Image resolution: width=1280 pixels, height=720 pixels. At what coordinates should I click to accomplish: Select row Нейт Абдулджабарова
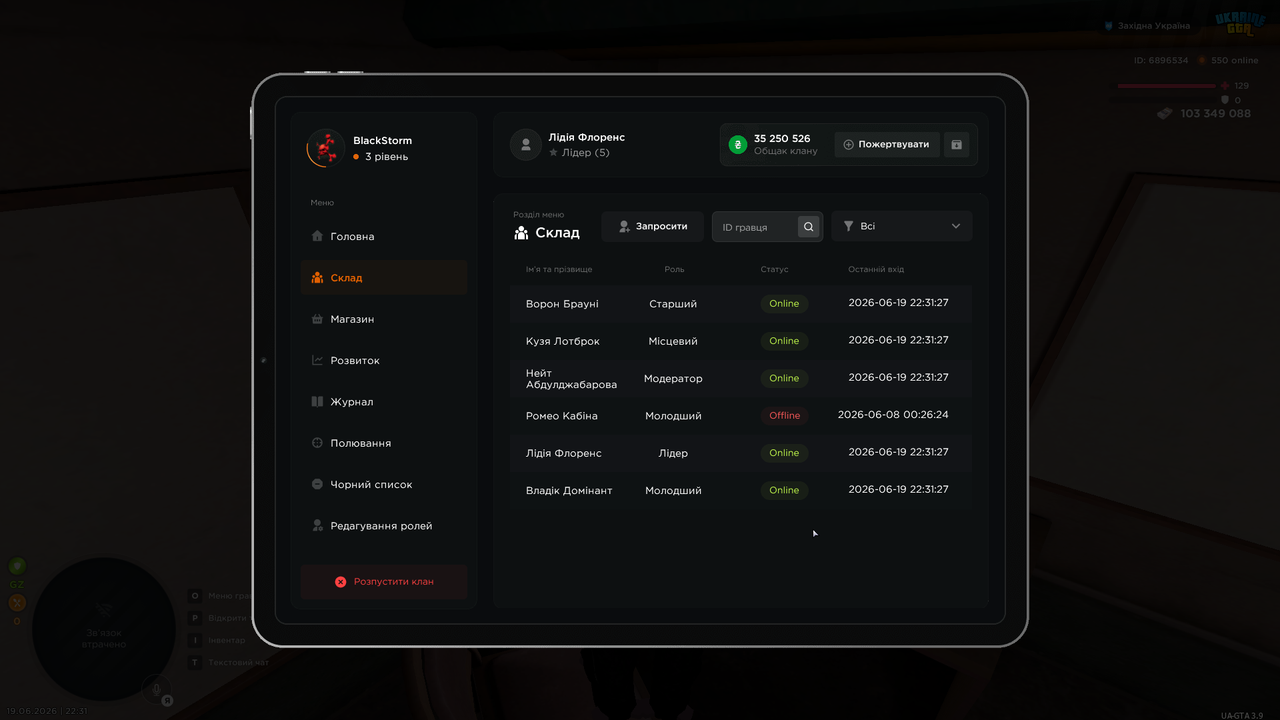(x=741, y=378)
